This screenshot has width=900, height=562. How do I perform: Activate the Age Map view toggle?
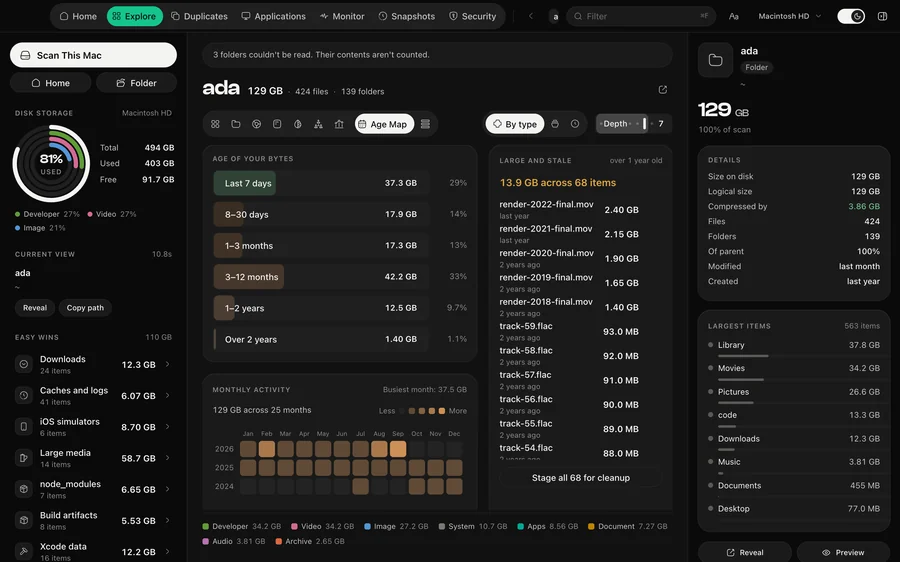[x=384, y=124]
